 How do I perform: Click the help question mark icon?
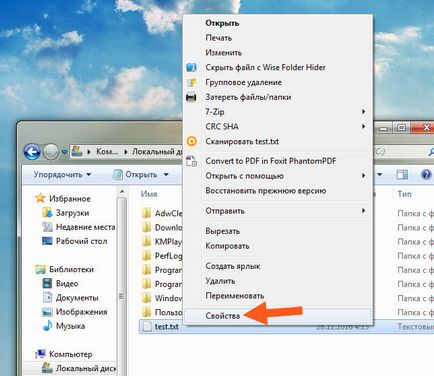(x=426, y=174)
